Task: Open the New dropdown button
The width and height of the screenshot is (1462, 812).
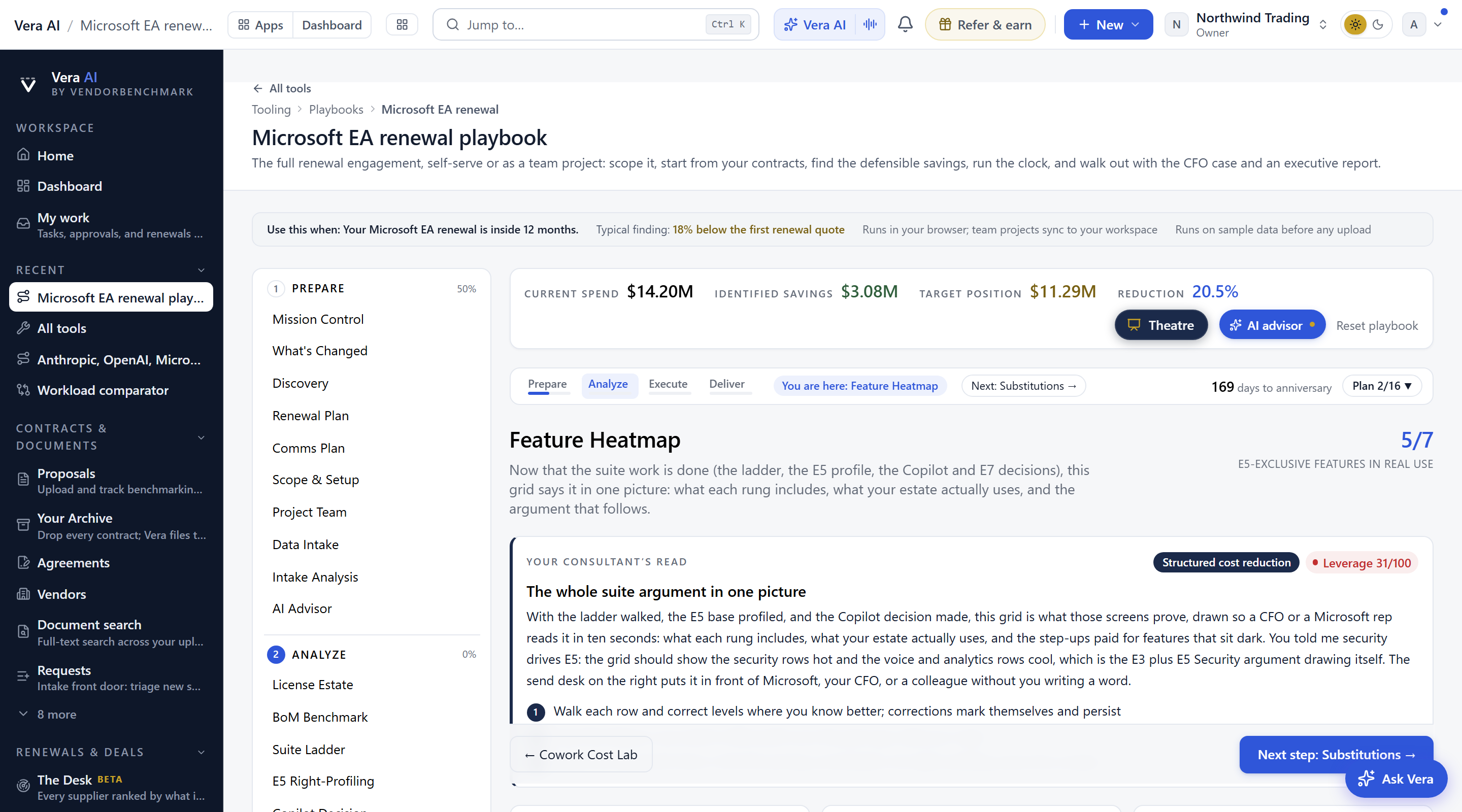Action: pyautogui.click(x=1108, y=24)
